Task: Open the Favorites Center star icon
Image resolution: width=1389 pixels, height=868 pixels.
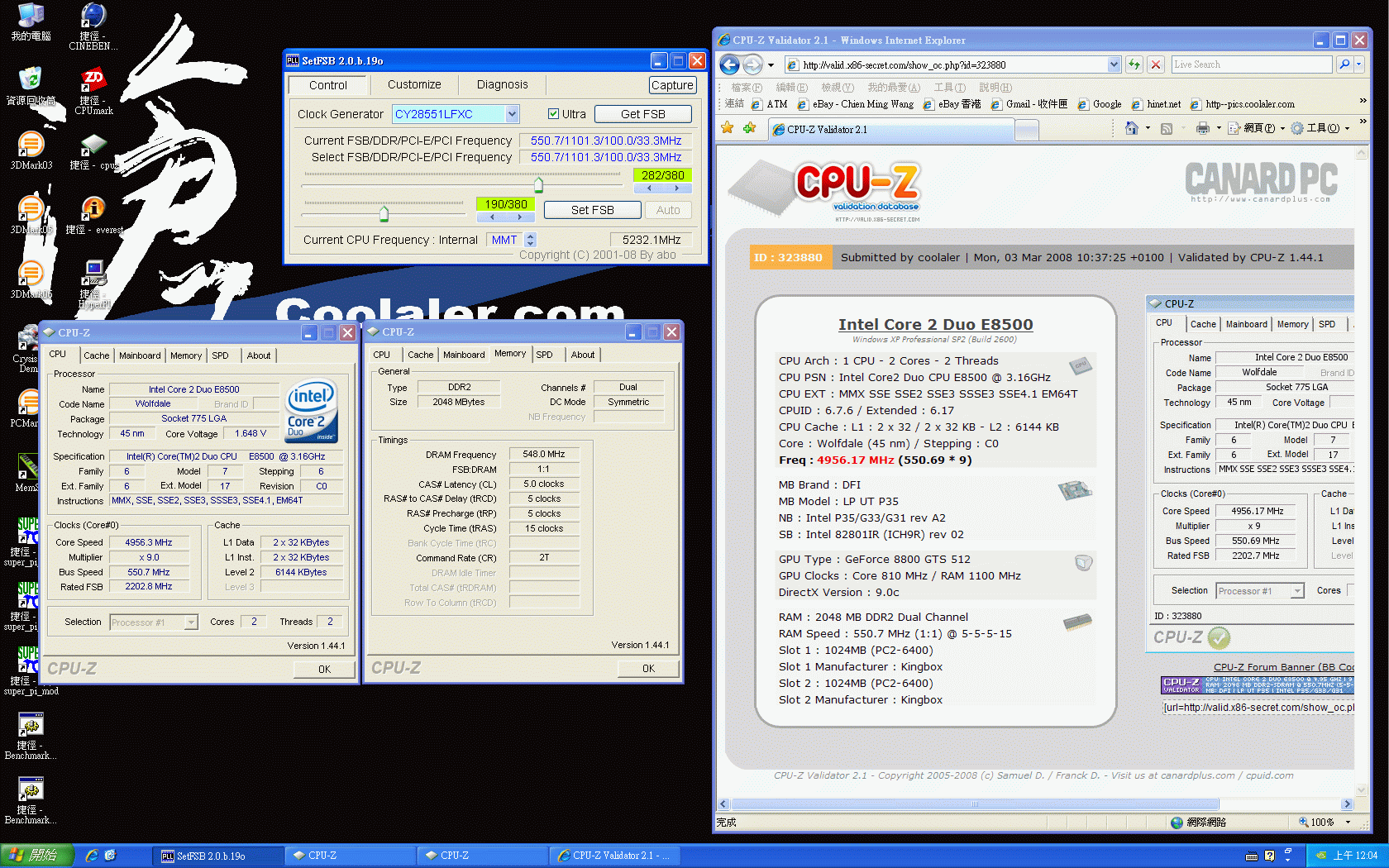Action: [727, 127]
